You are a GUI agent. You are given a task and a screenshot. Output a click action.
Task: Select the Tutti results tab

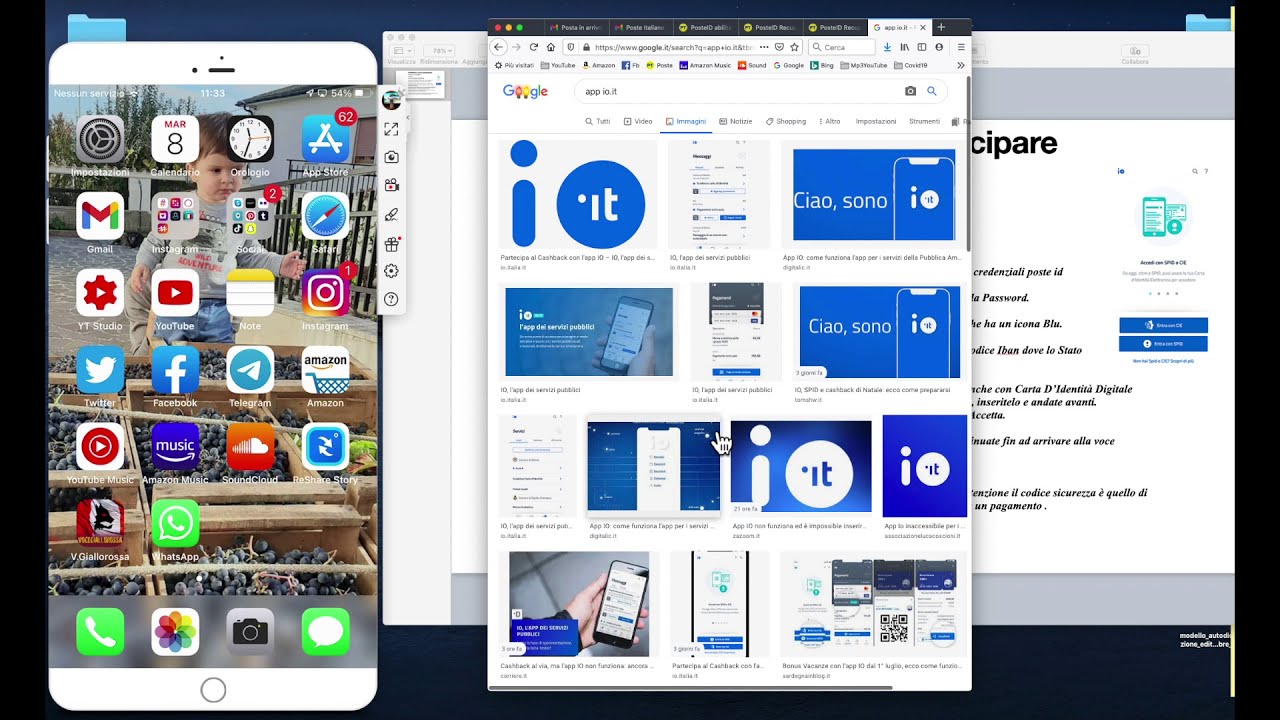pos(598,121)
